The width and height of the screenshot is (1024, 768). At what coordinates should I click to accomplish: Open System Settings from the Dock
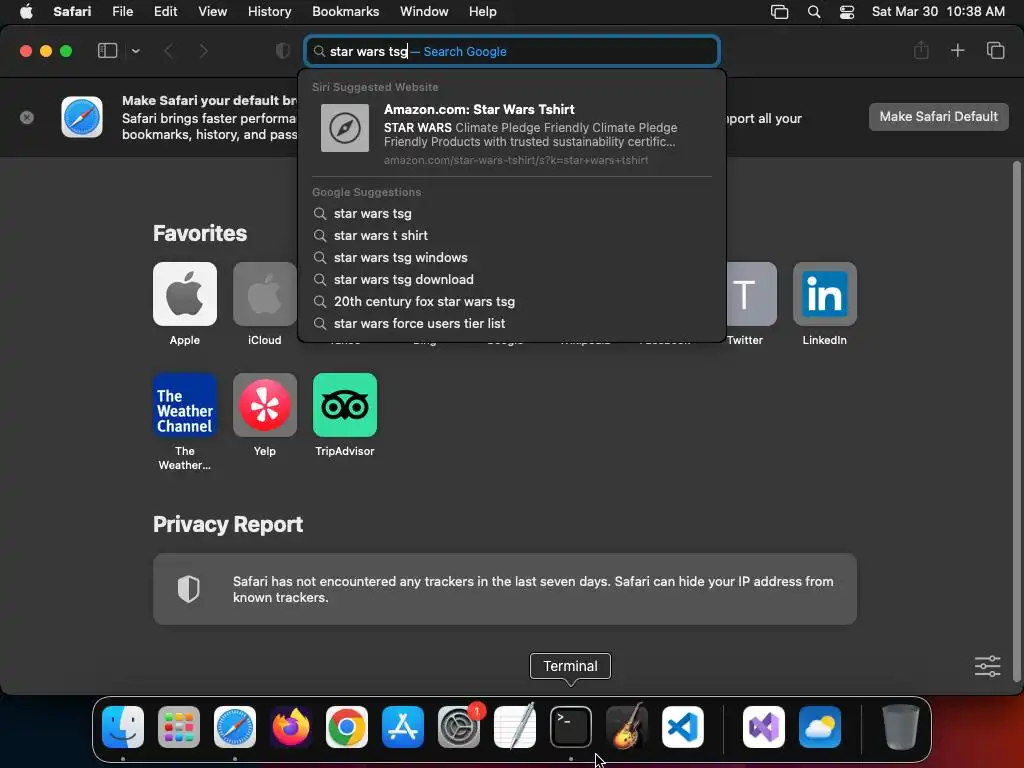(459, 727)
